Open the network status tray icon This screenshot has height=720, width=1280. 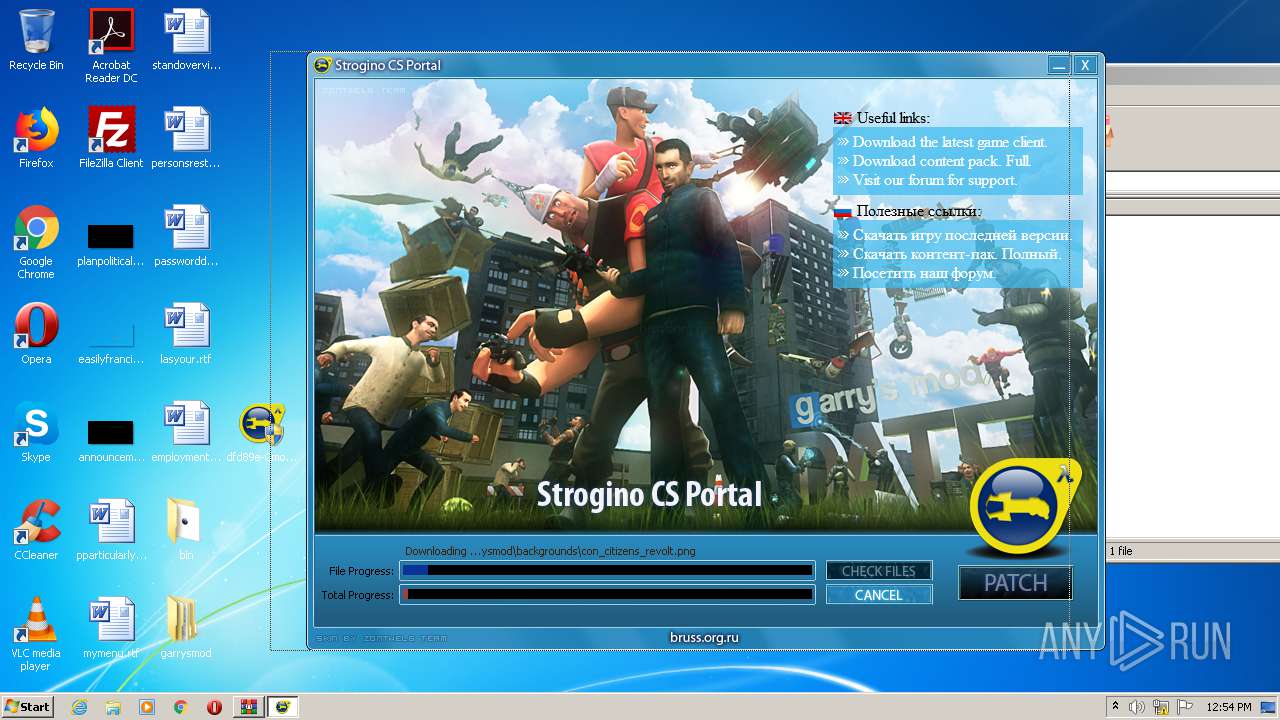(1162, 707)
